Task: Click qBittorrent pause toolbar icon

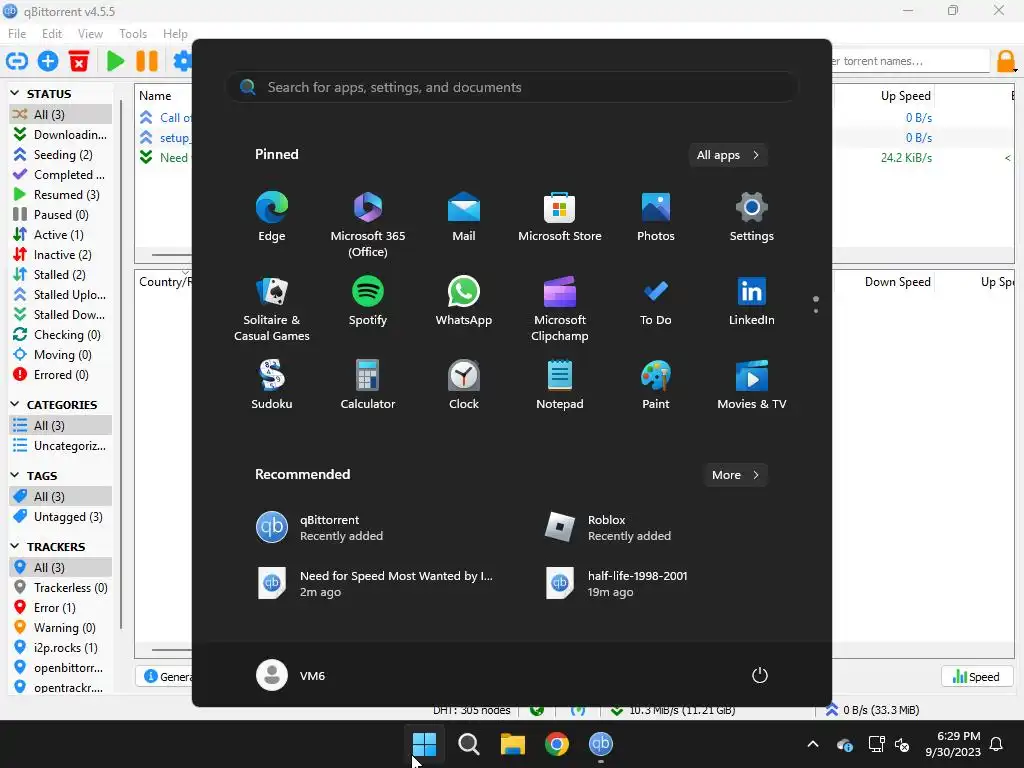Action: 147,61
